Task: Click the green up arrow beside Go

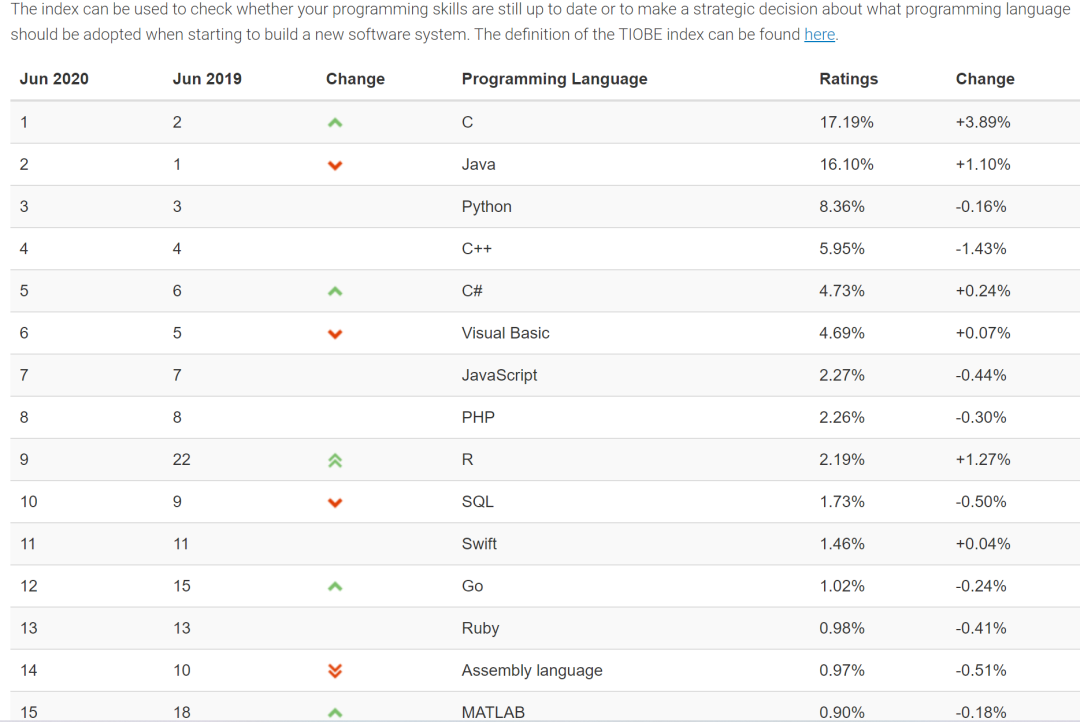Action: pyautogui.click(x=335, y=586)
